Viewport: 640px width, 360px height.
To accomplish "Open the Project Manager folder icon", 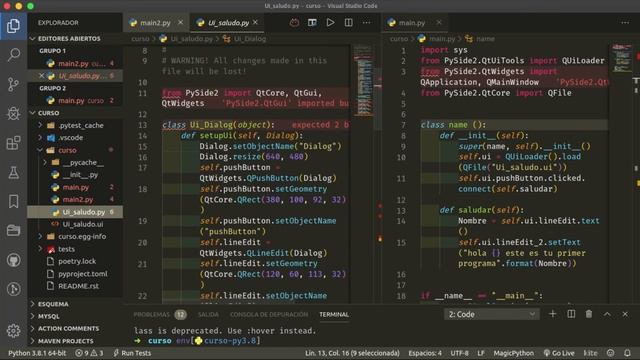I will point(13,231).
